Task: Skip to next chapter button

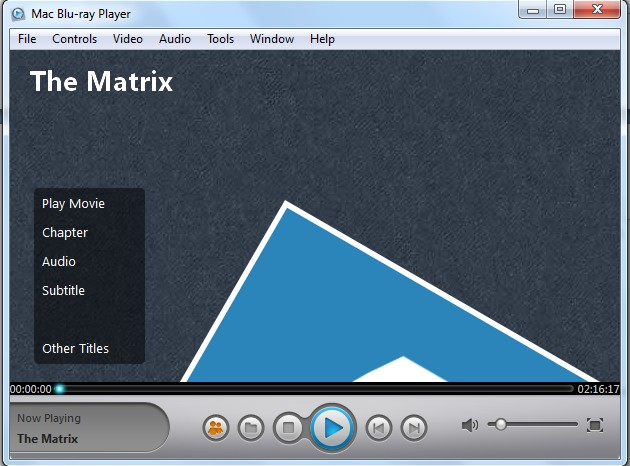Action: tap(413, 428)
